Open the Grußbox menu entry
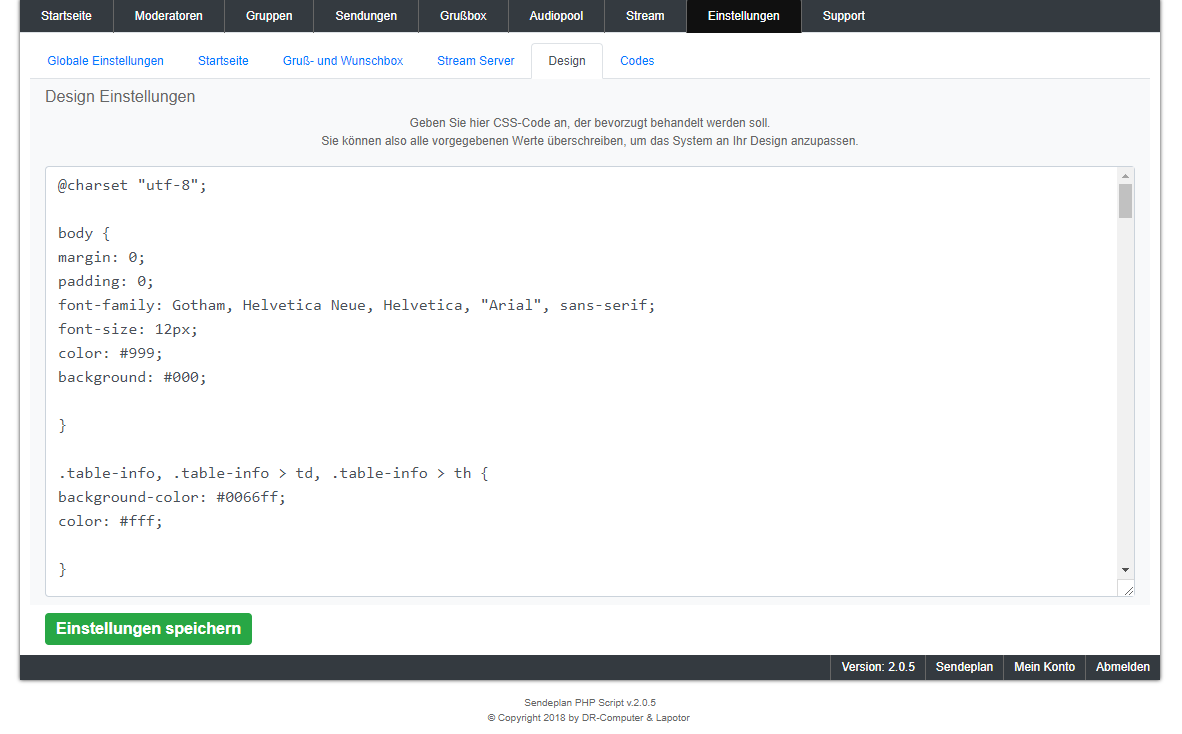The image size is (1182, 734). click(463, 16)
